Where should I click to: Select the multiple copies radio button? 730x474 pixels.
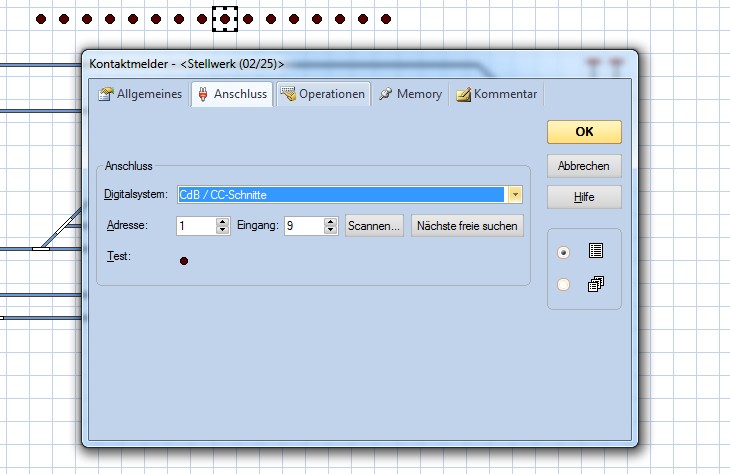[x=563, y=284]
